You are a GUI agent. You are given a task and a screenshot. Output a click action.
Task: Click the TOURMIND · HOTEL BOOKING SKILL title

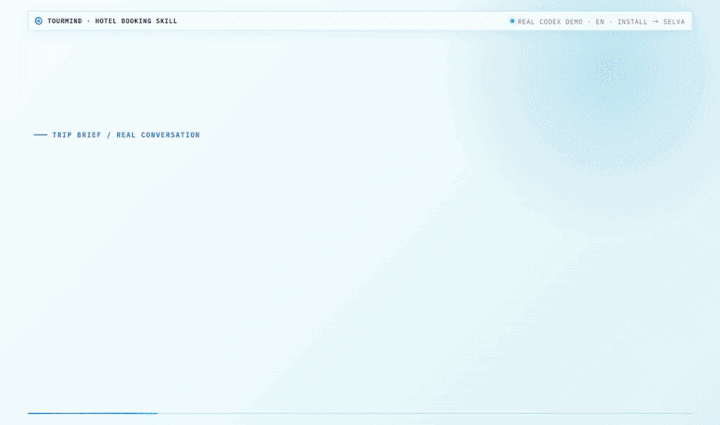pyautogui.click(x=112, y=21)
